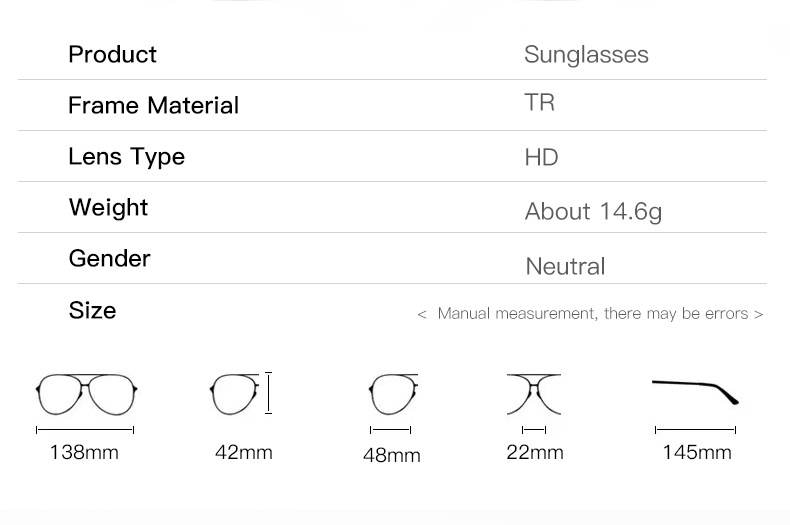
Task: Click the Product row label
Action: pos(112,54)
